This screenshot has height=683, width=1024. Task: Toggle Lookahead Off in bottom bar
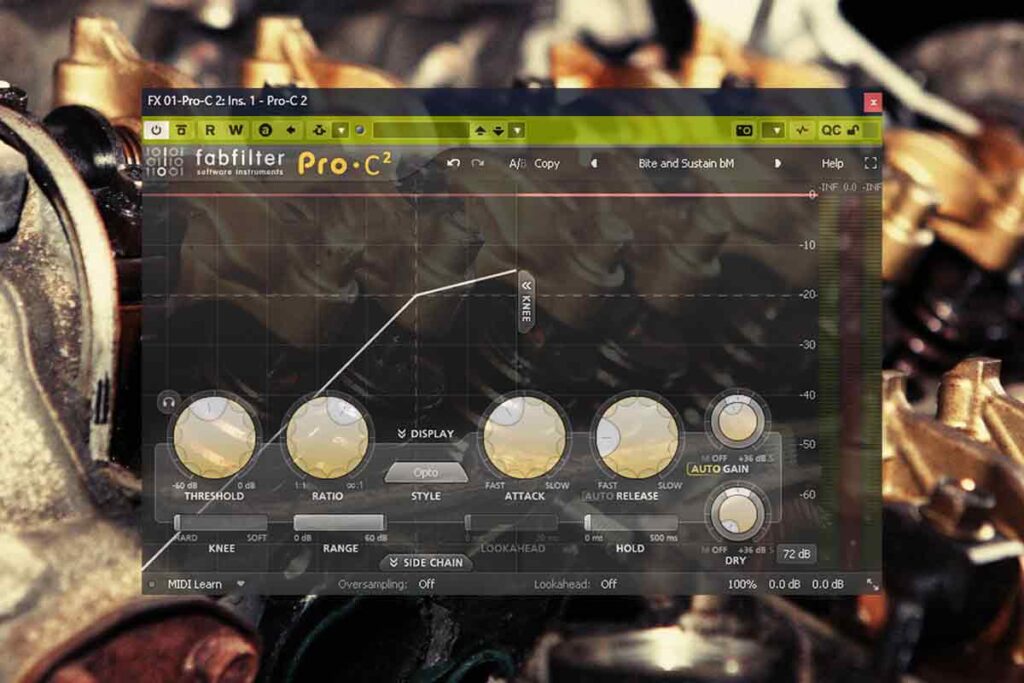609,584
